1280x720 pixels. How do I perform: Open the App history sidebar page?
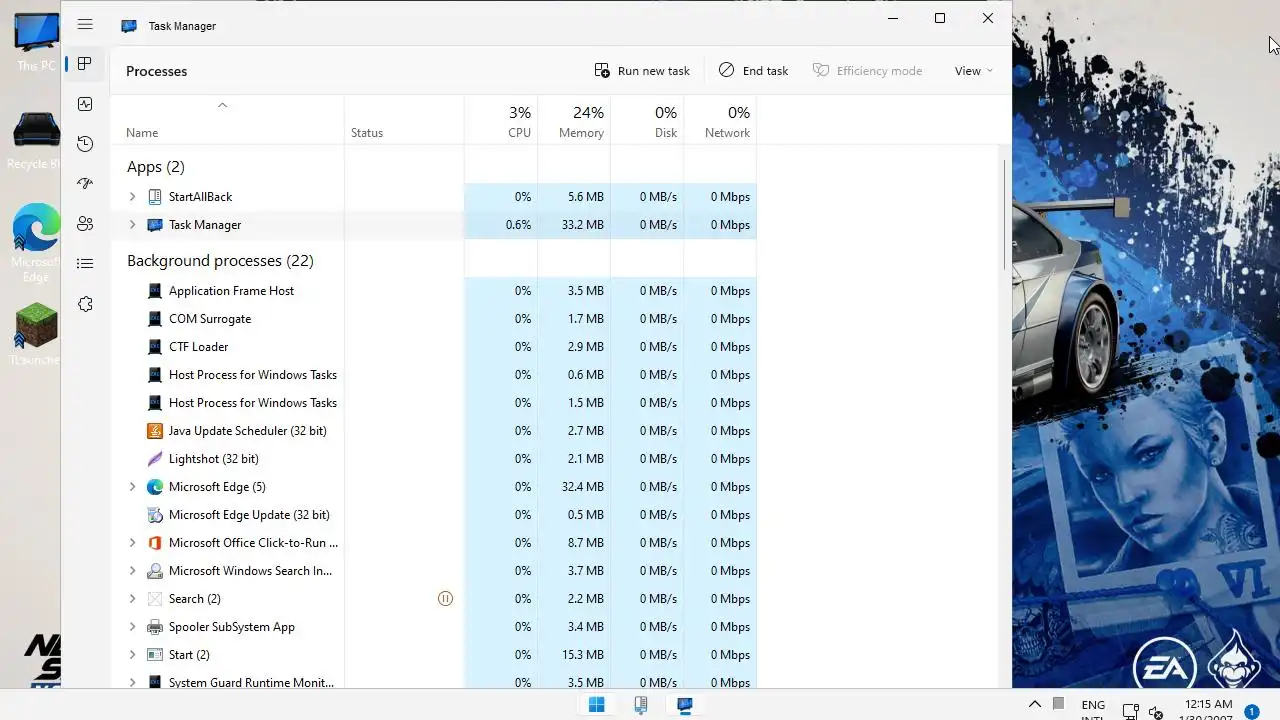85,144
